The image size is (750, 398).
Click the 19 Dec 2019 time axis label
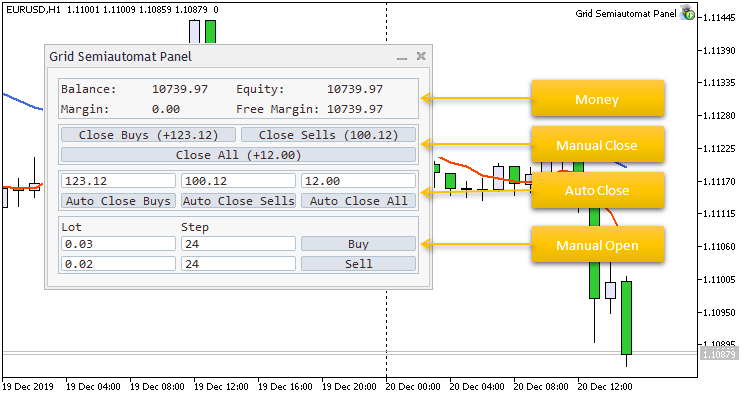pyautogui.click(x=28, y=387)
